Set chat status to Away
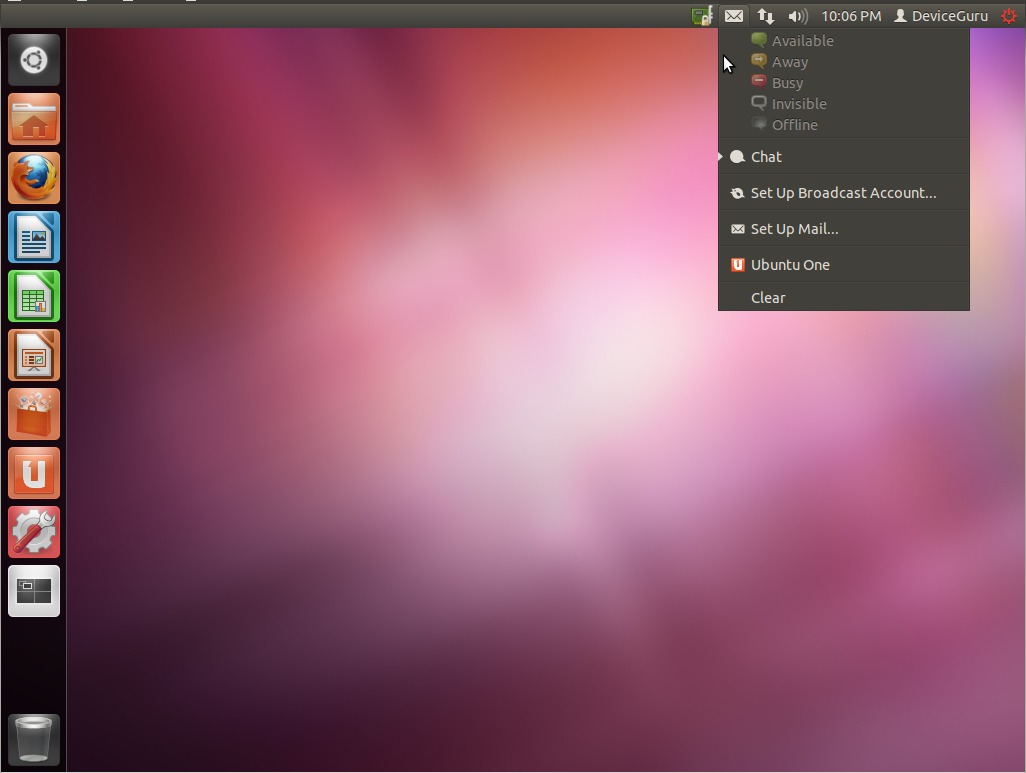Image resolution: width=1026 pixels, height=773 pixels. [843, 62]
